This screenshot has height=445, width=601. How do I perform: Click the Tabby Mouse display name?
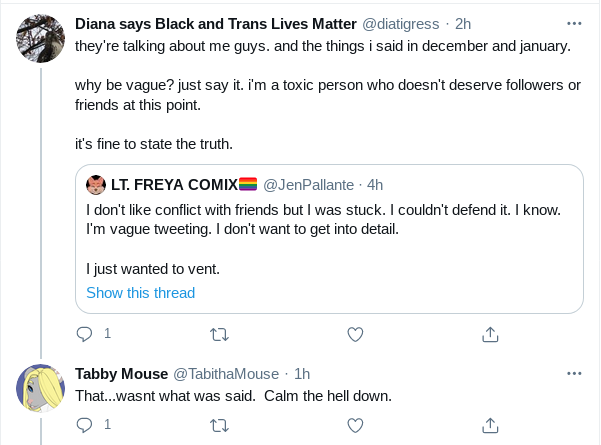click(122, 374)
